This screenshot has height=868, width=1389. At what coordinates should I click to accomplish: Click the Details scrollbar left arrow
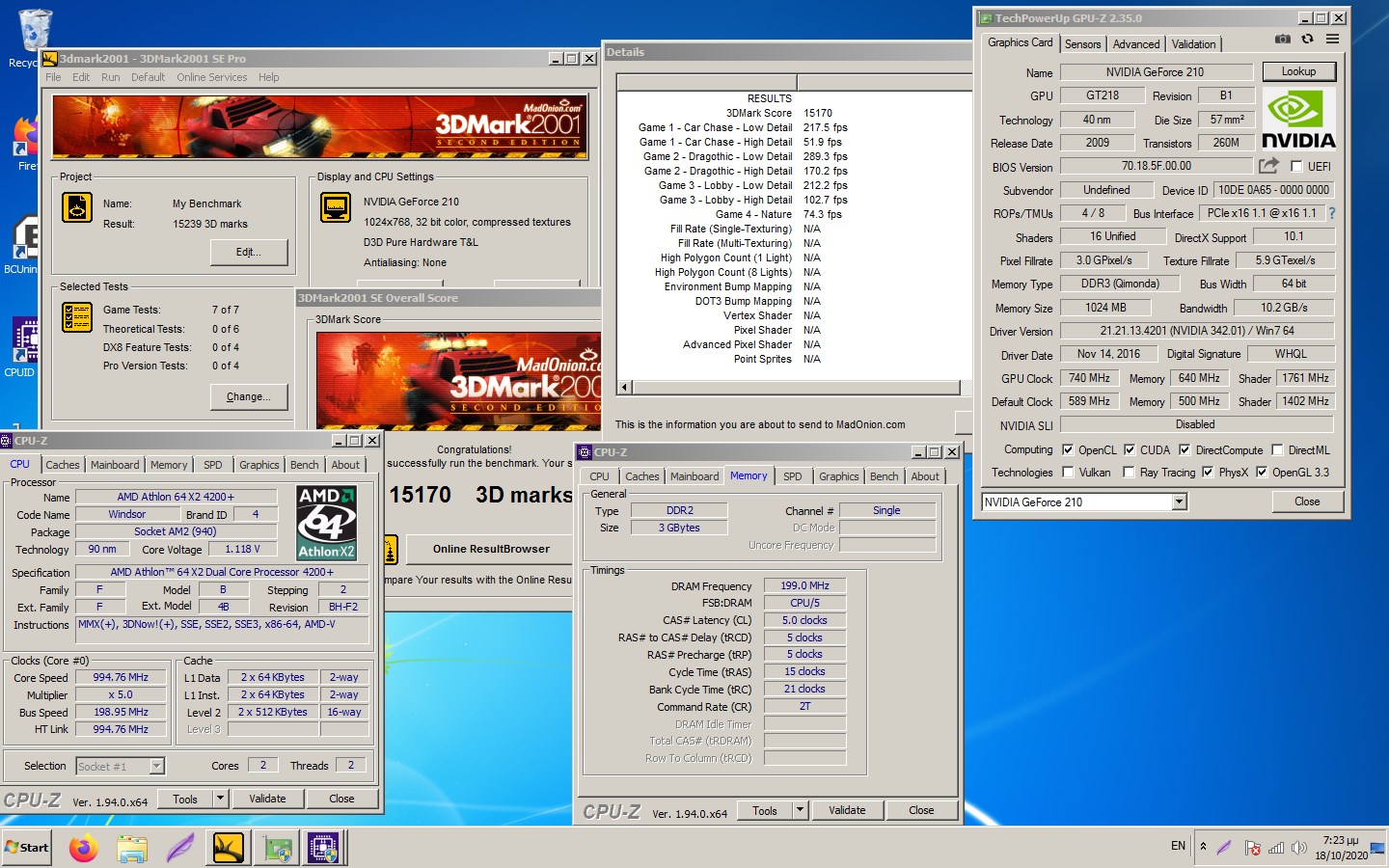(625, 388)
